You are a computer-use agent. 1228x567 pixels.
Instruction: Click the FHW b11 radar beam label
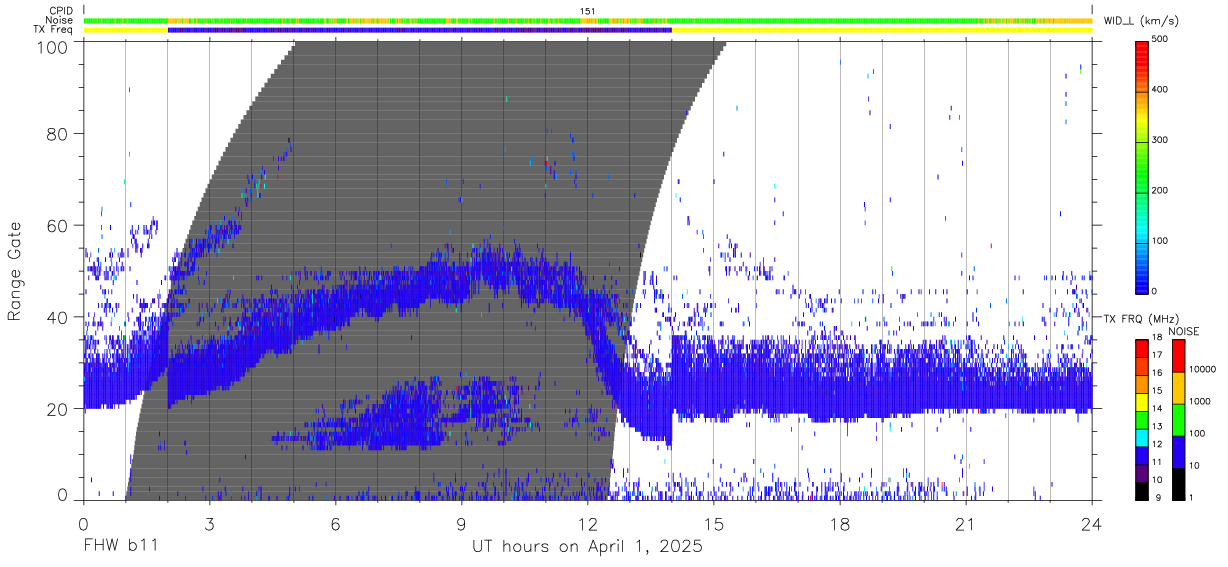pyautogui.click(x=120, y=547)
